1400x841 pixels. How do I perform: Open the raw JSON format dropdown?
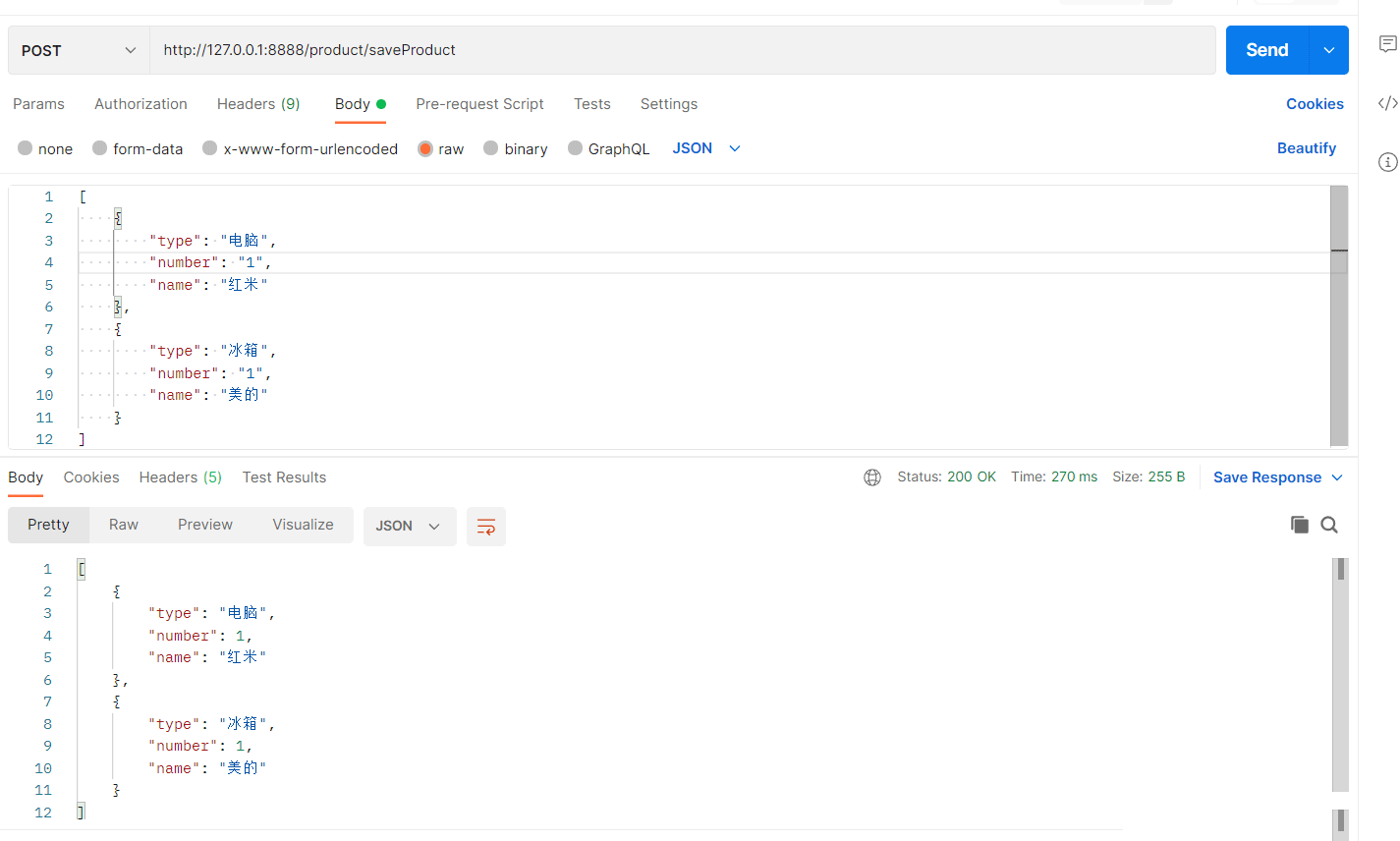coord(706,148)
